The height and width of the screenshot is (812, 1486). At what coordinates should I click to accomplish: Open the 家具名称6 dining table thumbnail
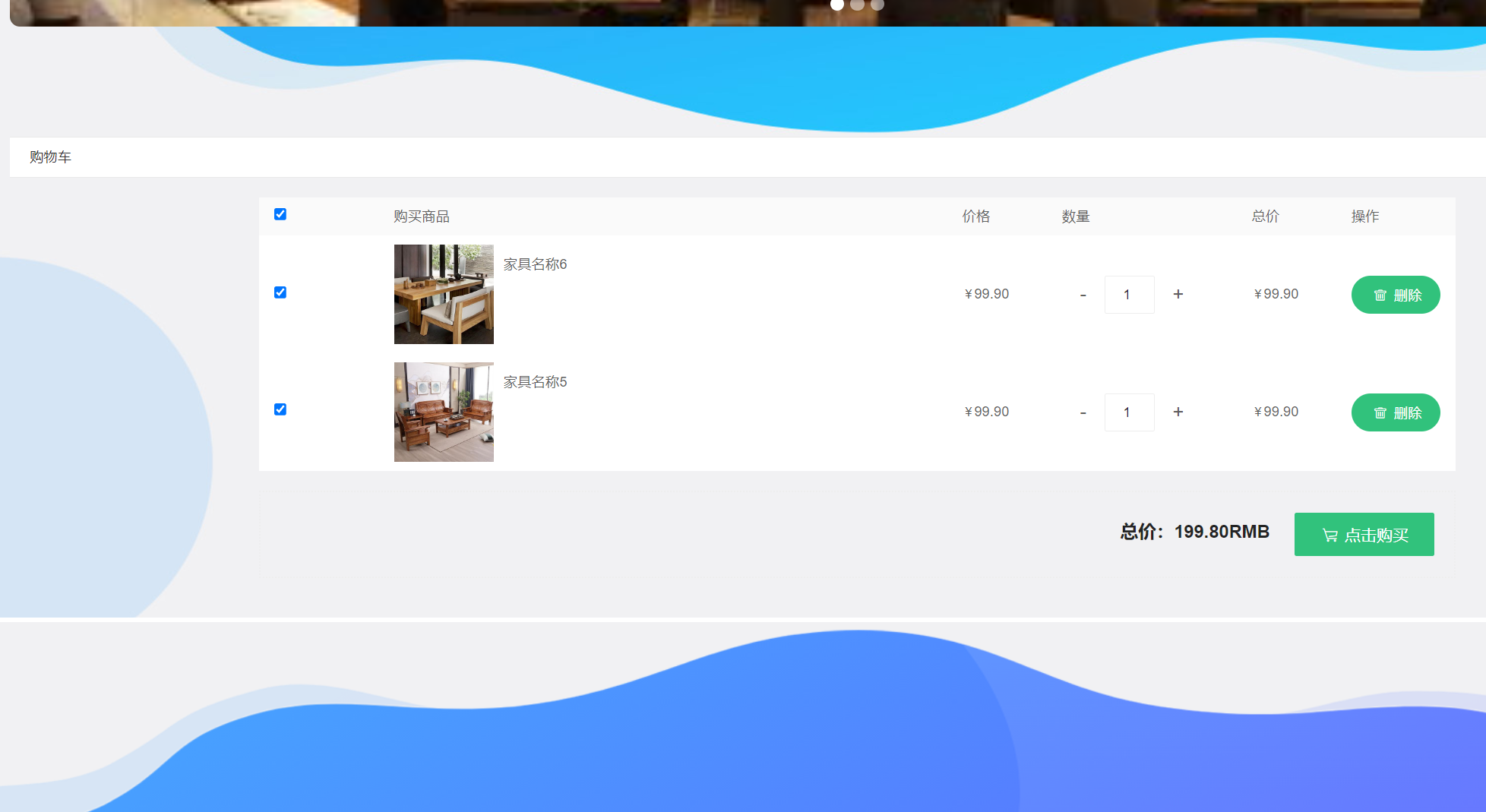[x=444, y=294]
